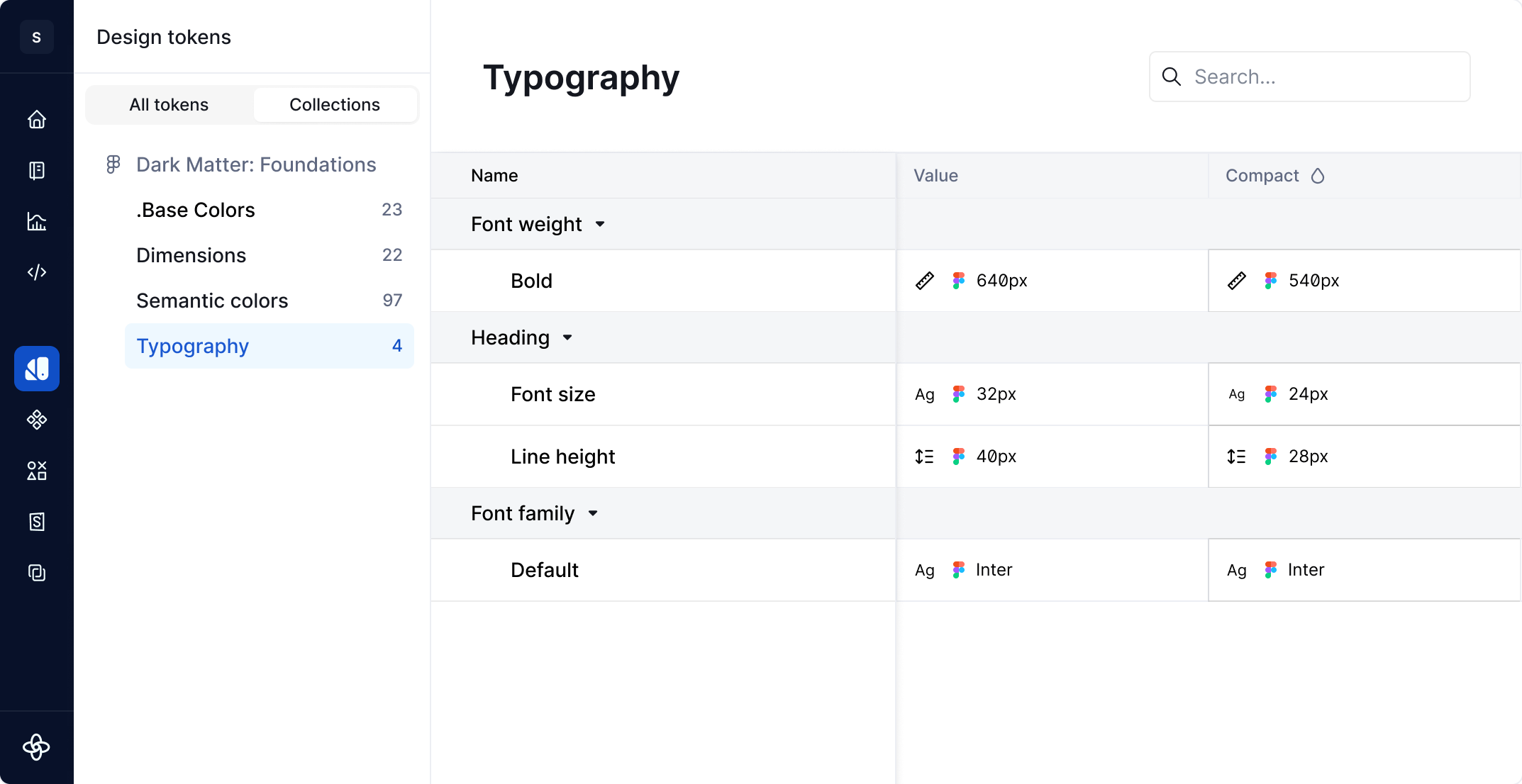Open the code view icon in the sidebar
The height and width of the screenshot is (784, 1522).
coord(36,271)
